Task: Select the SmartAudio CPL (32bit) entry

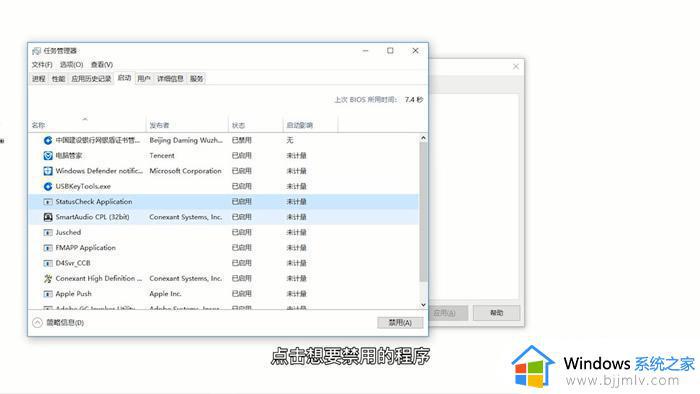Action: click(92, 217)
